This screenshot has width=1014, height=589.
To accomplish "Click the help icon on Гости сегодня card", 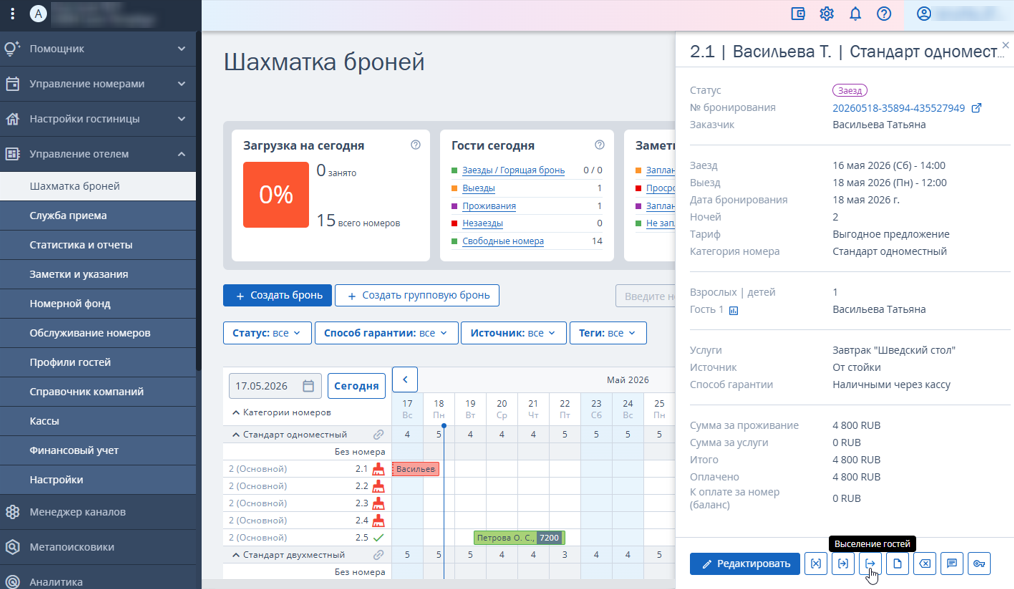I will (599, 145).
